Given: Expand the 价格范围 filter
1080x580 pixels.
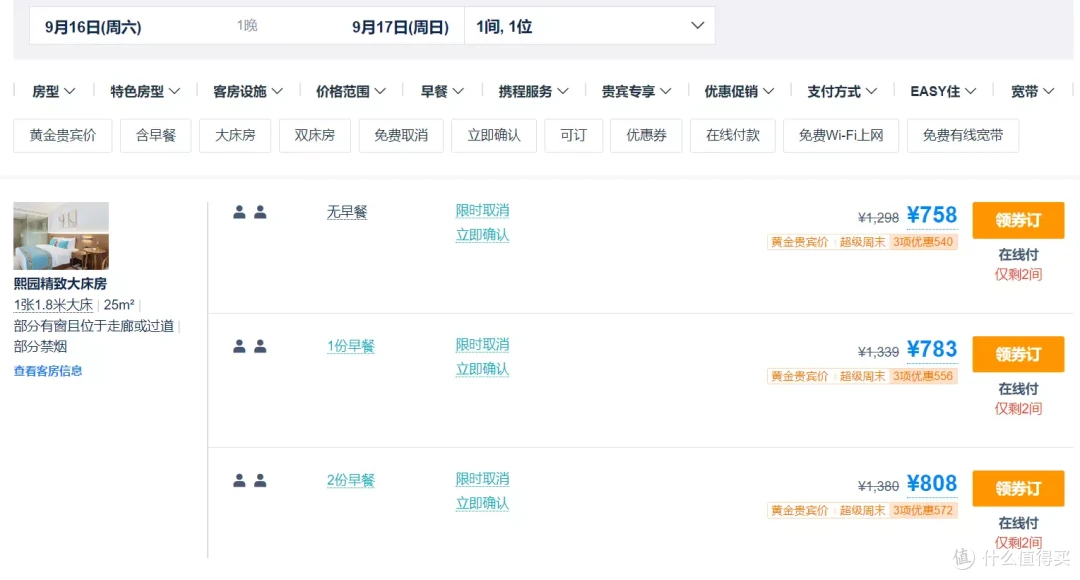Looking at the screenshot, I should (350, 91).
